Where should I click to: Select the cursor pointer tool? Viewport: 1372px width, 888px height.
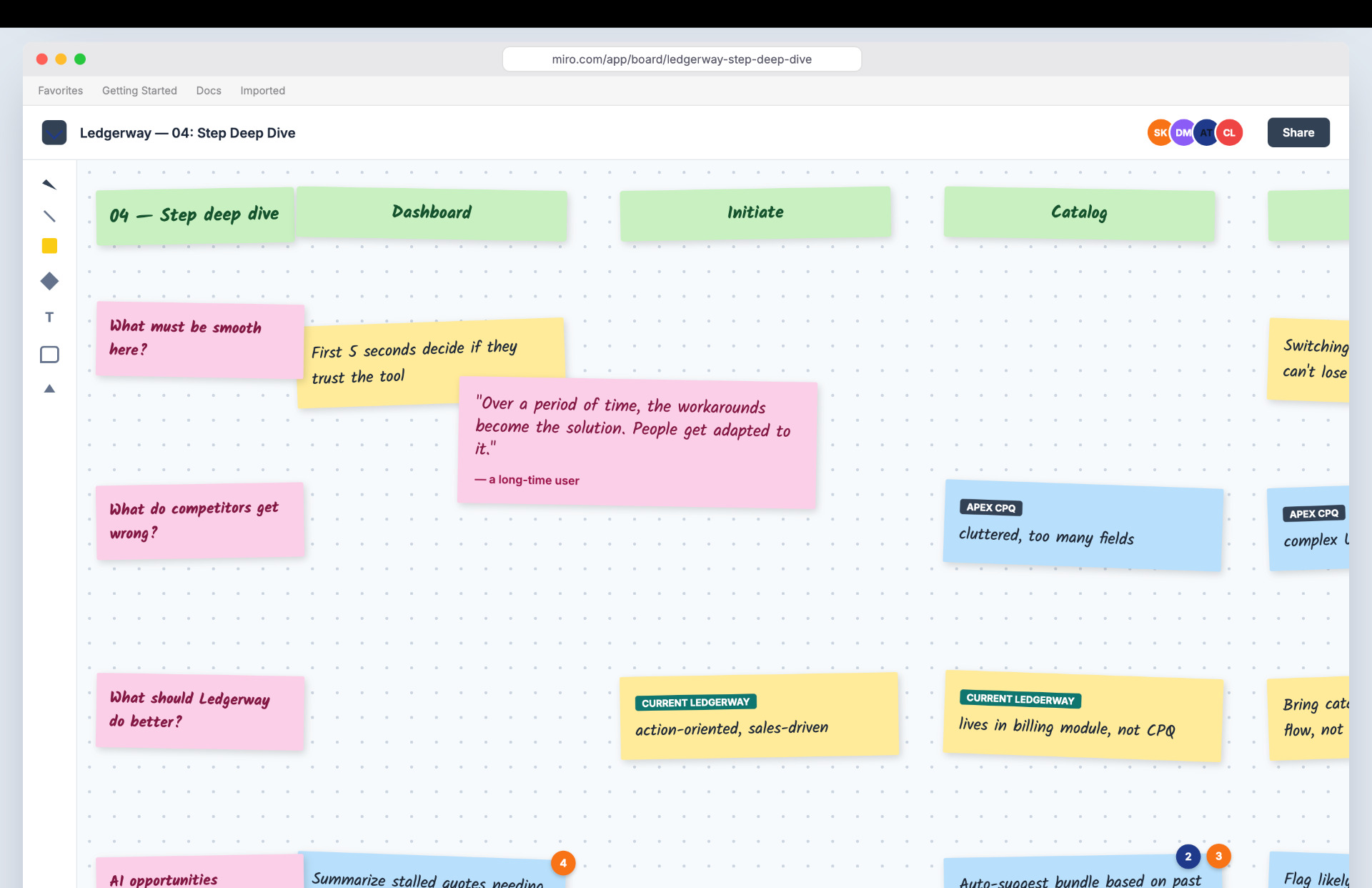(x=49, y=184)
